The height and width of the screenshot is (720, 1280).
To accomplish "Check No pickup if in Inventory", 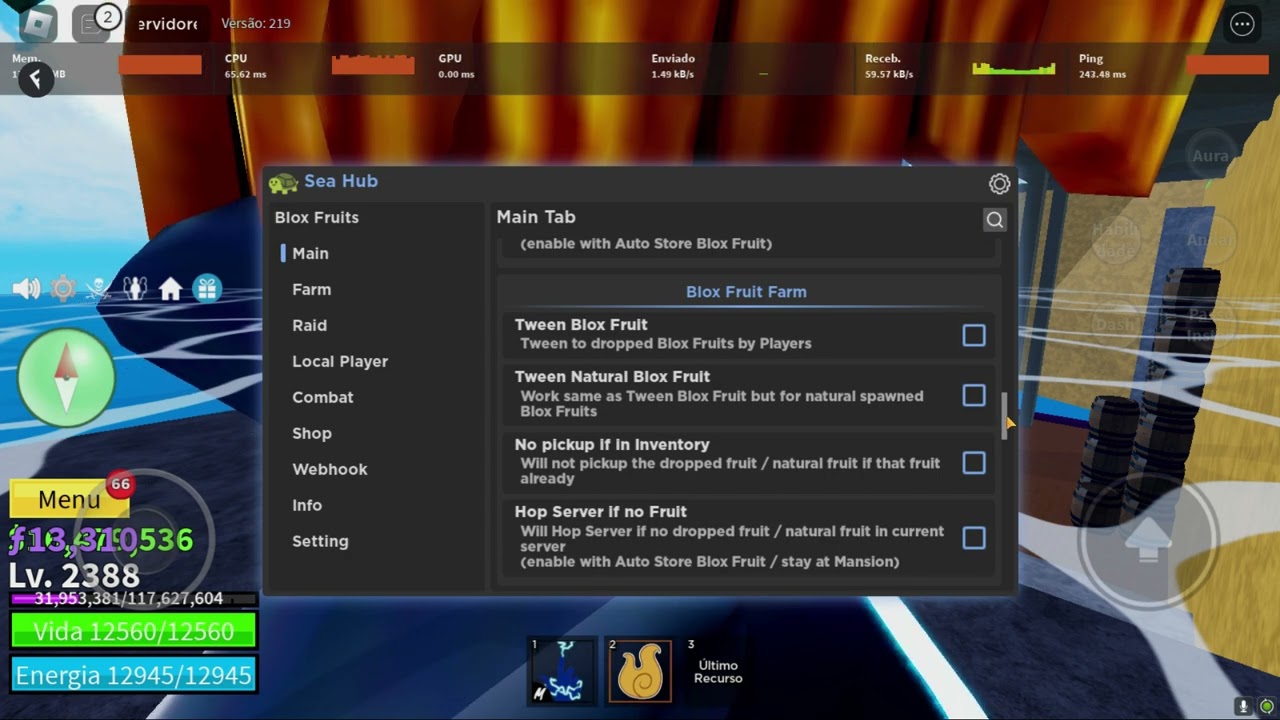I will tap(974, 462).
